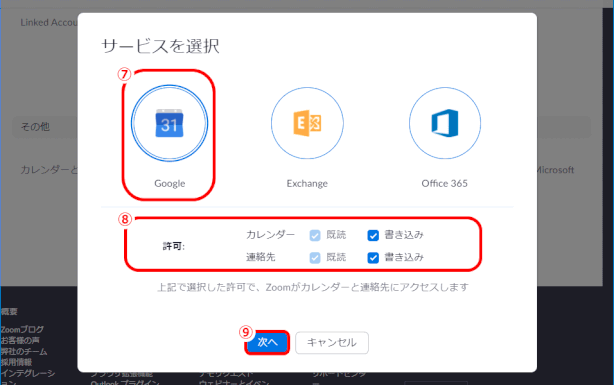
Task: Pick the Office 365 service icon
Action: pyautogui.click(x=445, y=123)
